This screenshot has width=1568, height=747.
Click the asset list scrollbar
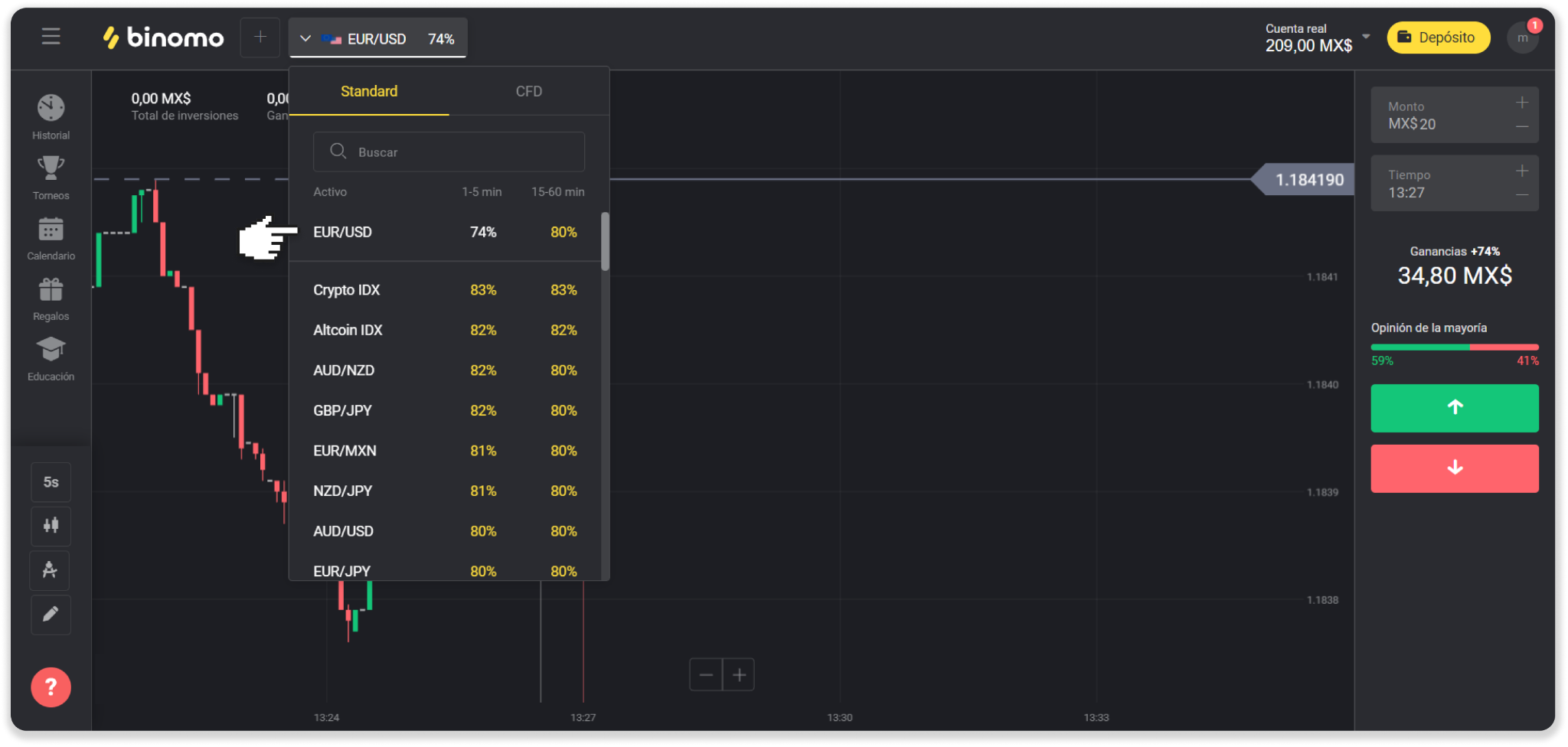click(x=605, y=242)
